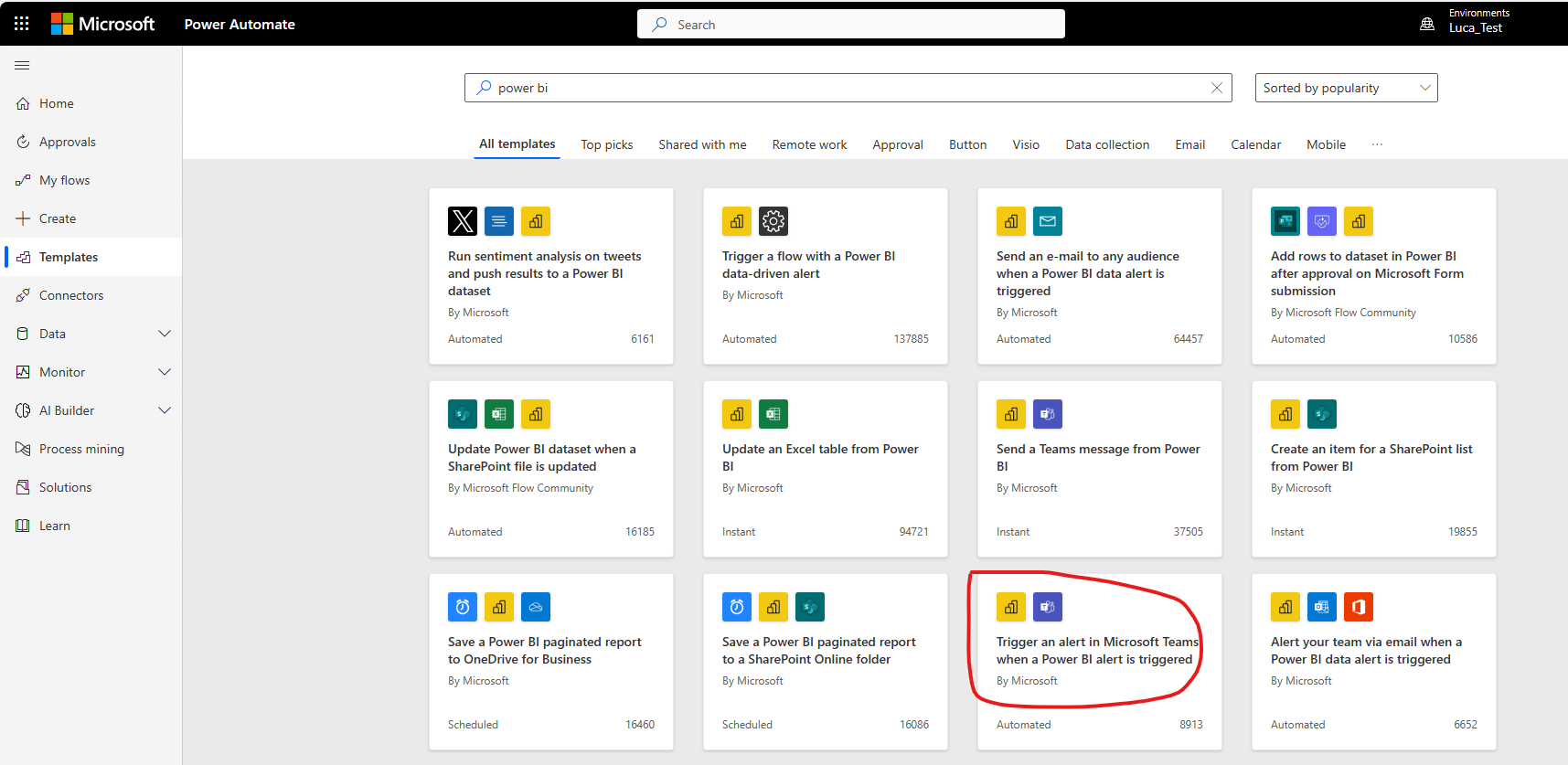Click the global Search box in header
The height and width of the screenshot is (765, 1568).
click(x=851, y=25)
